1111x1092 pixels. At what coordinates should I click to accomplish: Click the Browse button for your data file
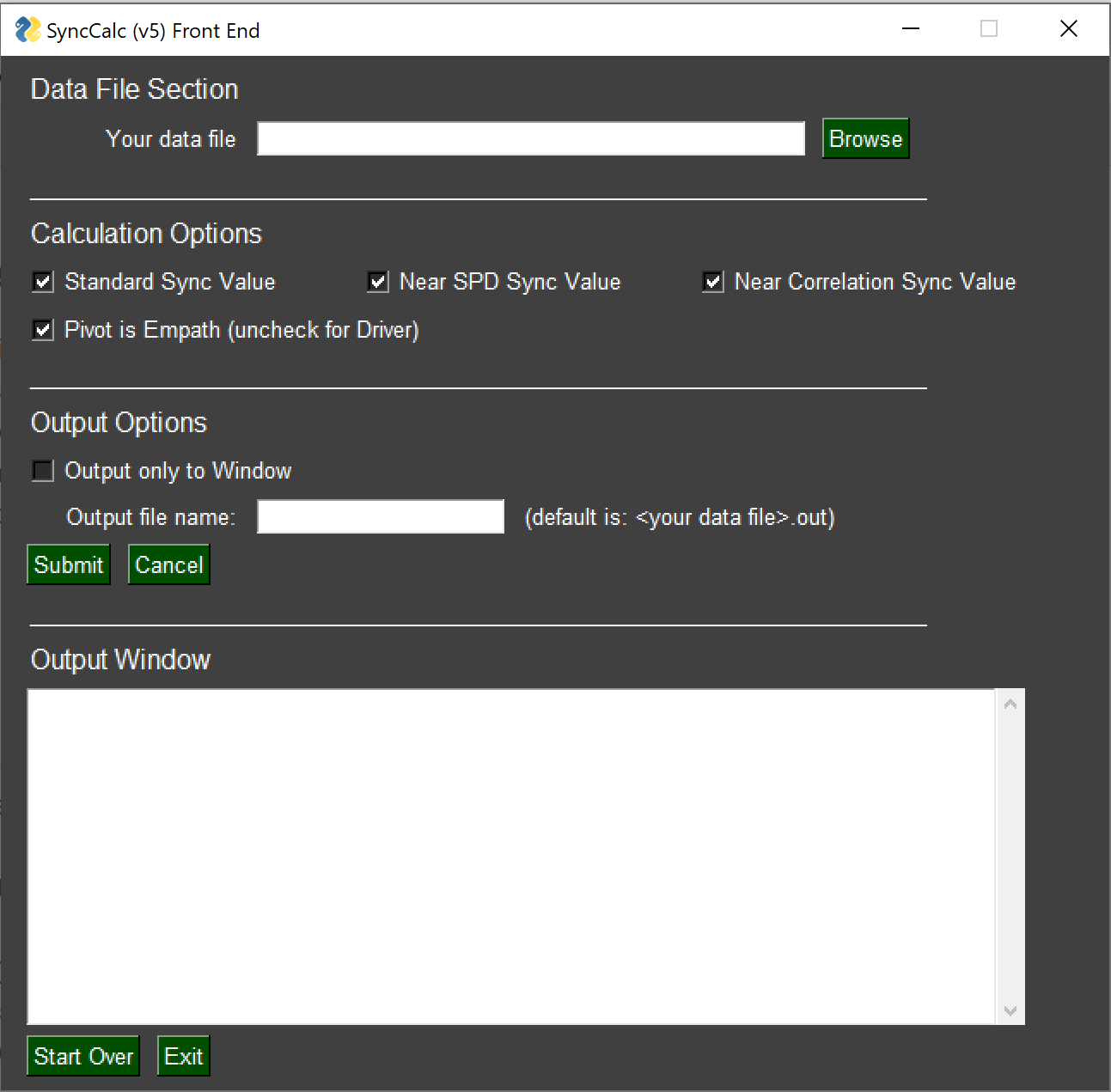pyautogui.click(x=864, y=138)
